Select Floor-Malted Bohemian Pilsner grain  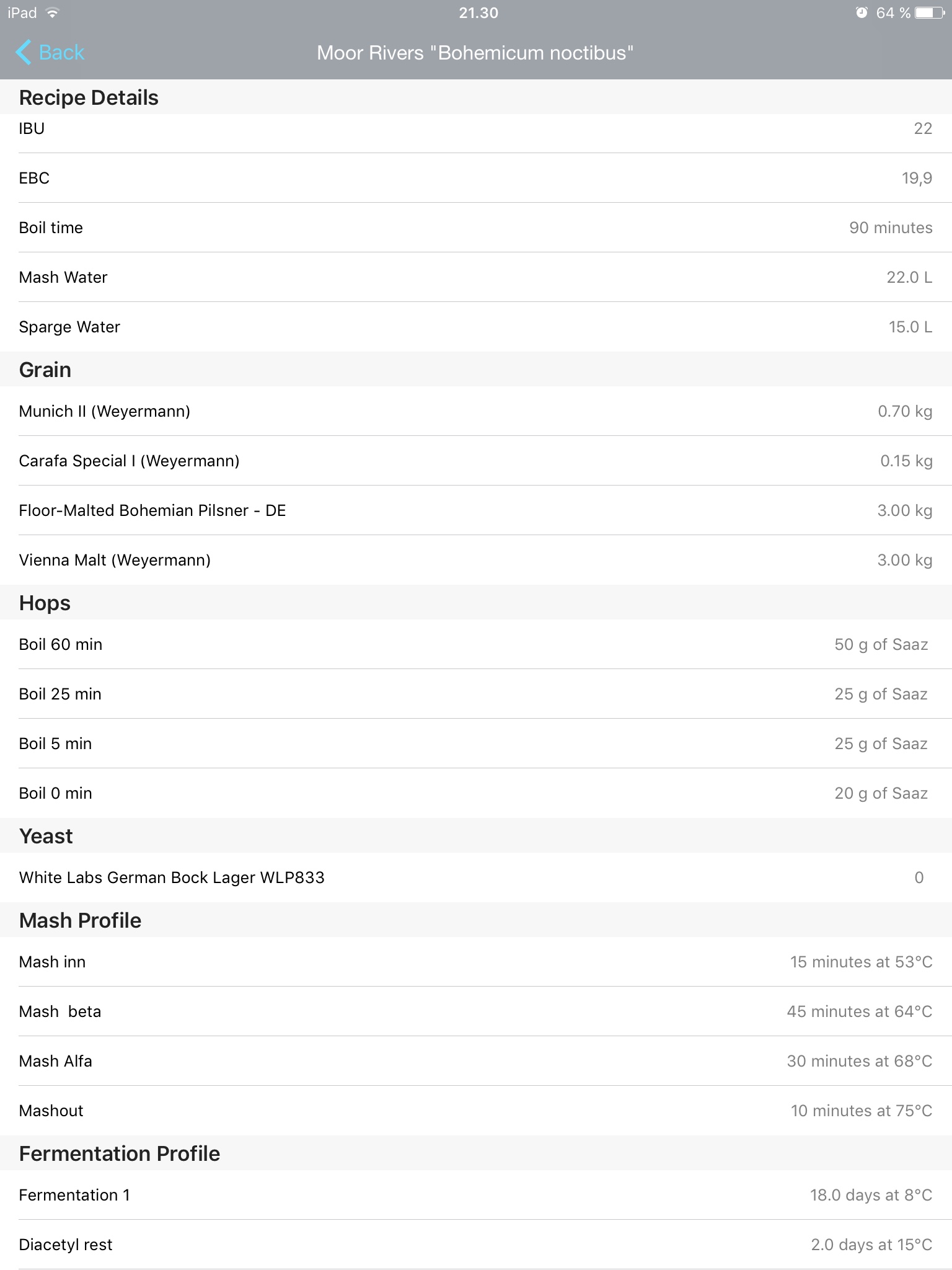point(476,510)
